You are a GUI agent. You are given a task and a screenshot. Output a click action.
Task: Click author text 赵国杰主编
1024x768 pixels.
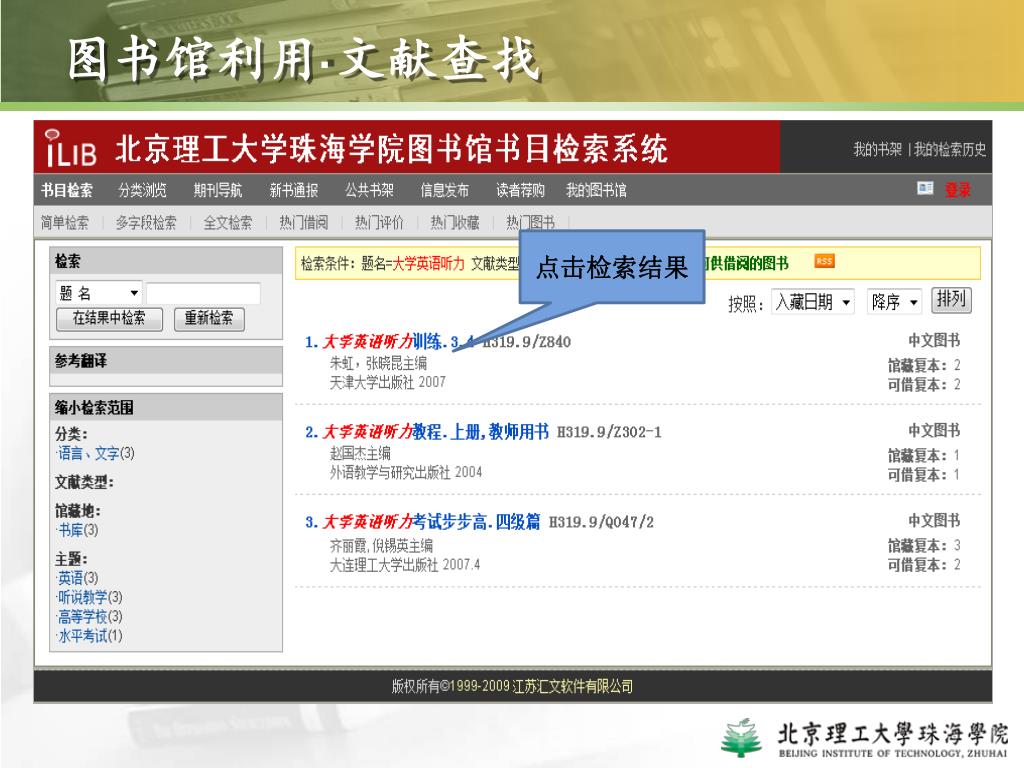(x=360, y=453)
